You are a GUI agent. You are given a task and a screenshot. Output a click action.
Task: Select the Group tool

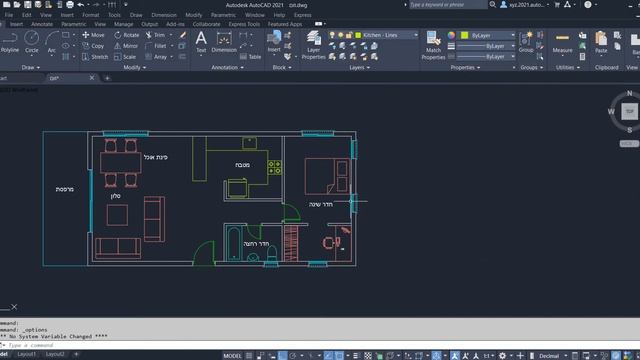pos(526,42)
